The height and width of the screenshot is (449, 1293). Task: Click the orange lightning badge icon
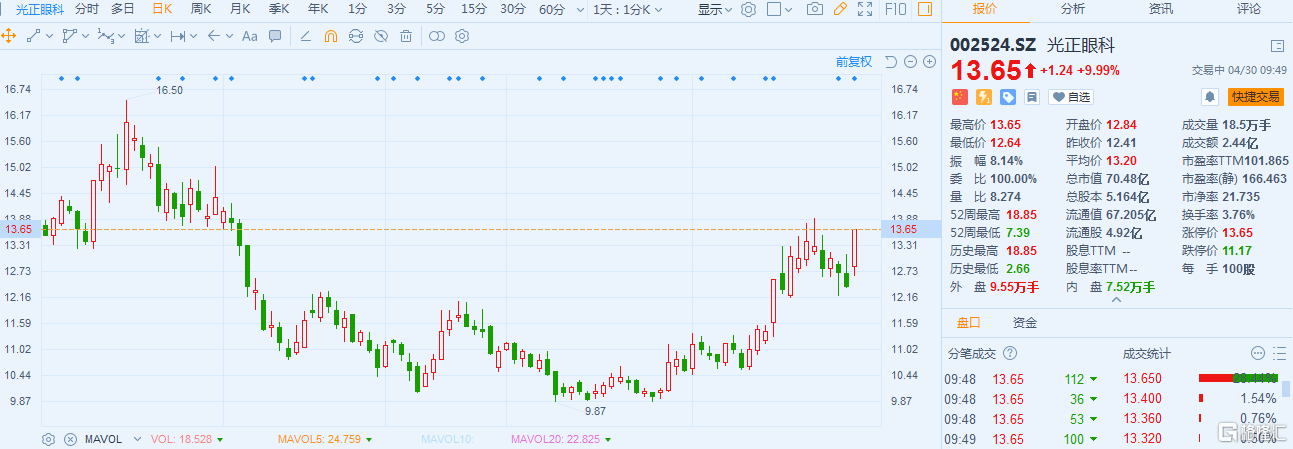coord(983,97)
